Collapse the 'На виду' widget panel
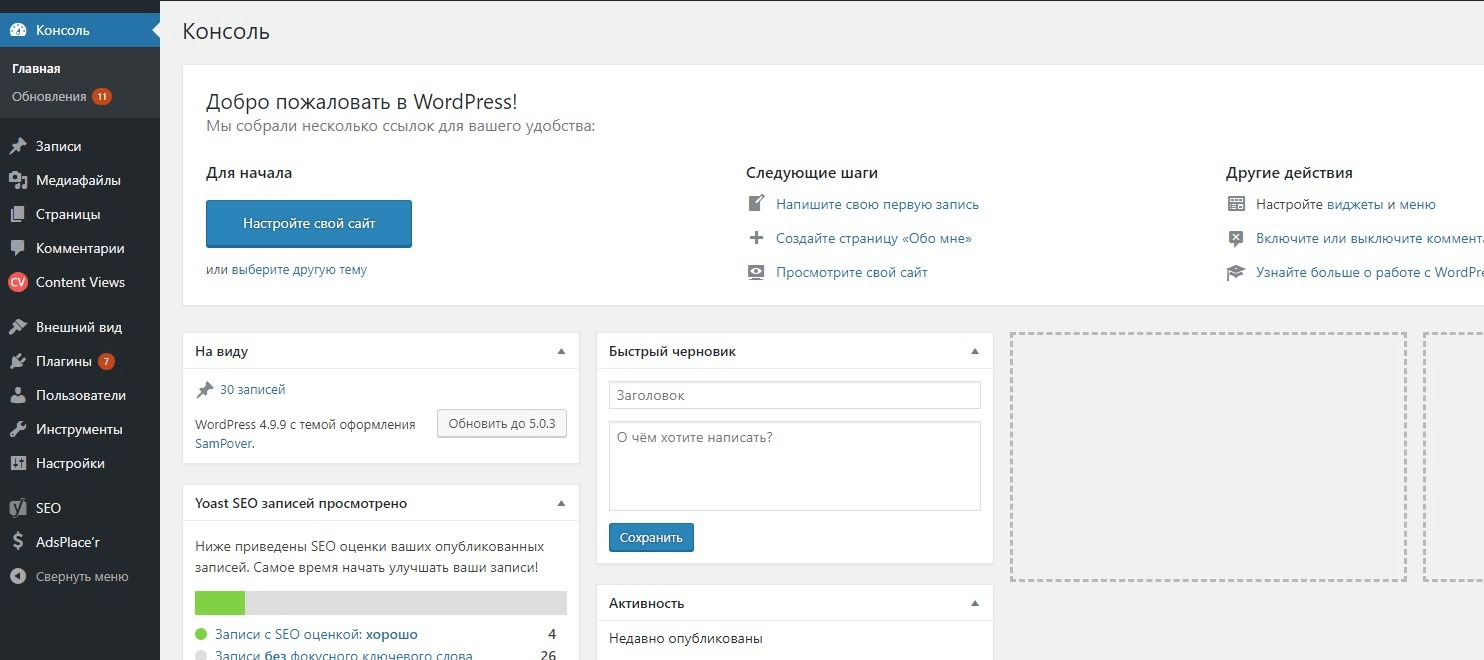The image size is (1484, 660). [561, 351]
